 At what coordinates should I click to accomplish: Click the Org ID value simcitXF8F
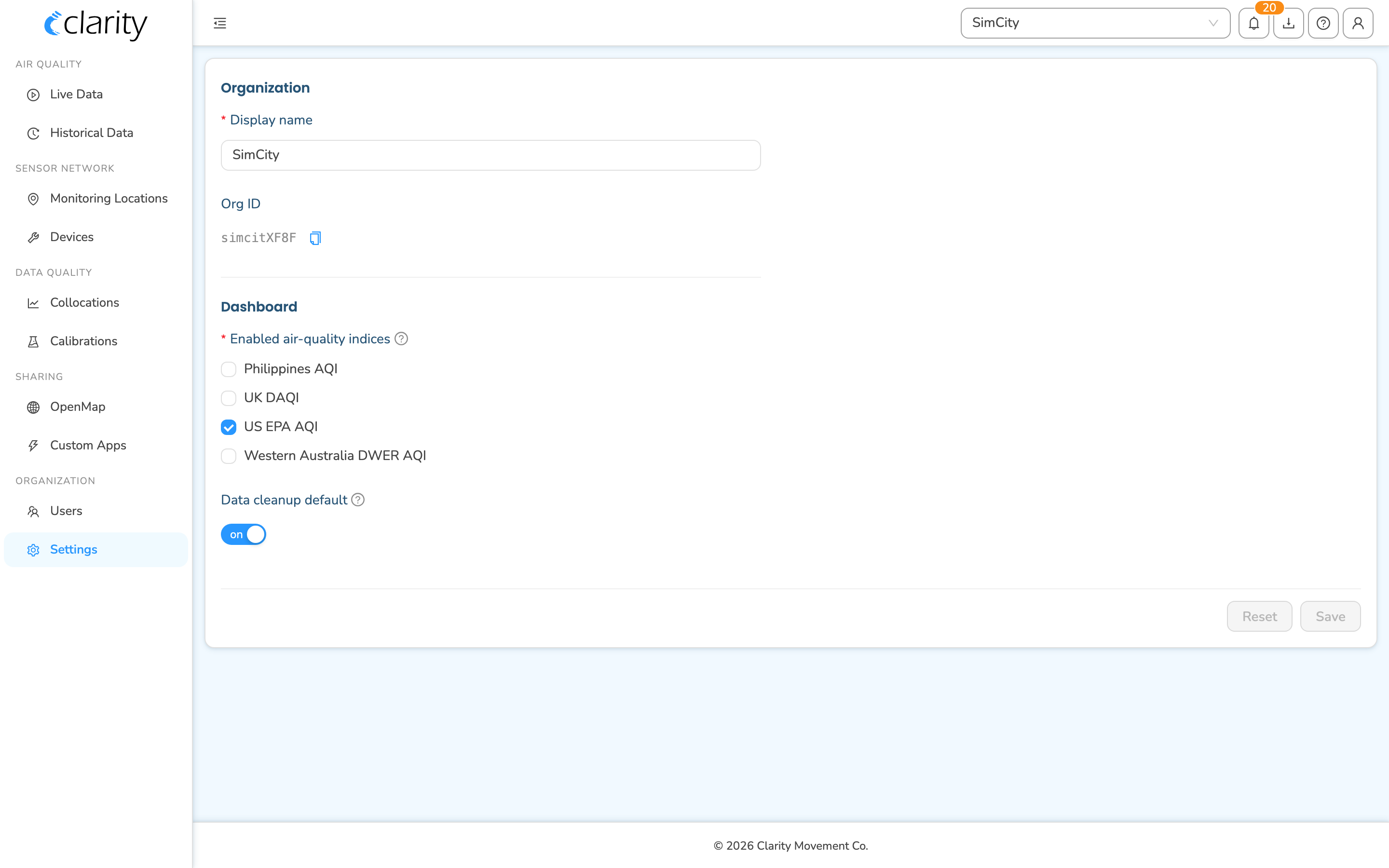259,238
